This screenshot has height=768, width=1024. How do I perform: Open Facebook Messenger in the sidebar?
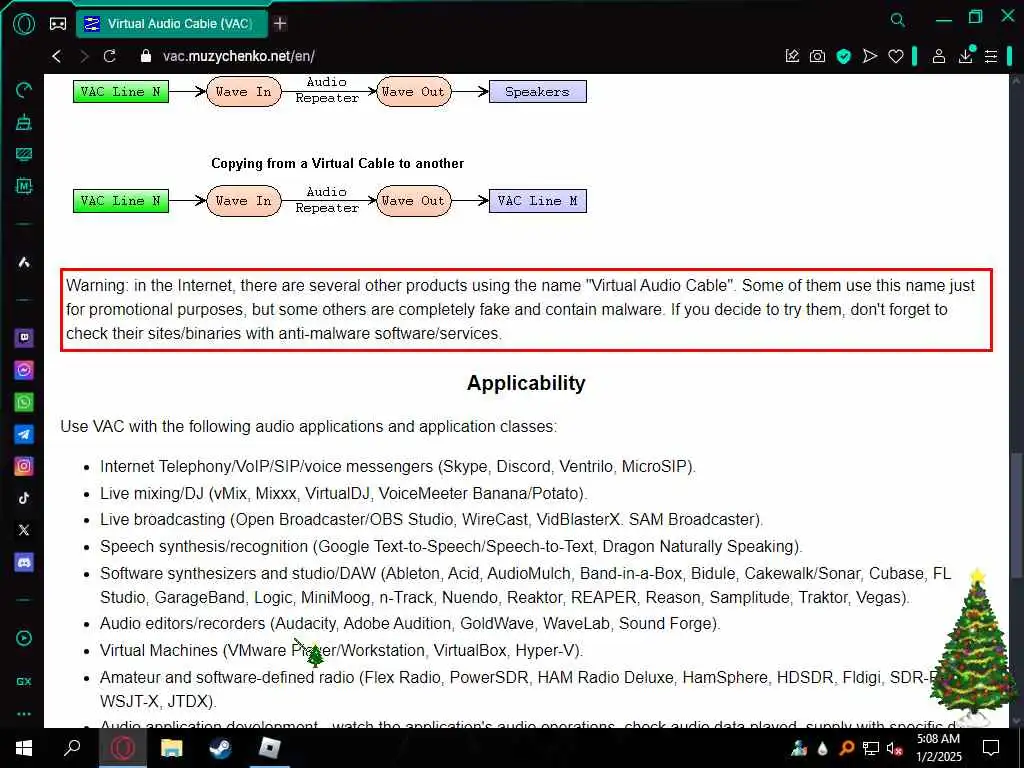[24, 370]
